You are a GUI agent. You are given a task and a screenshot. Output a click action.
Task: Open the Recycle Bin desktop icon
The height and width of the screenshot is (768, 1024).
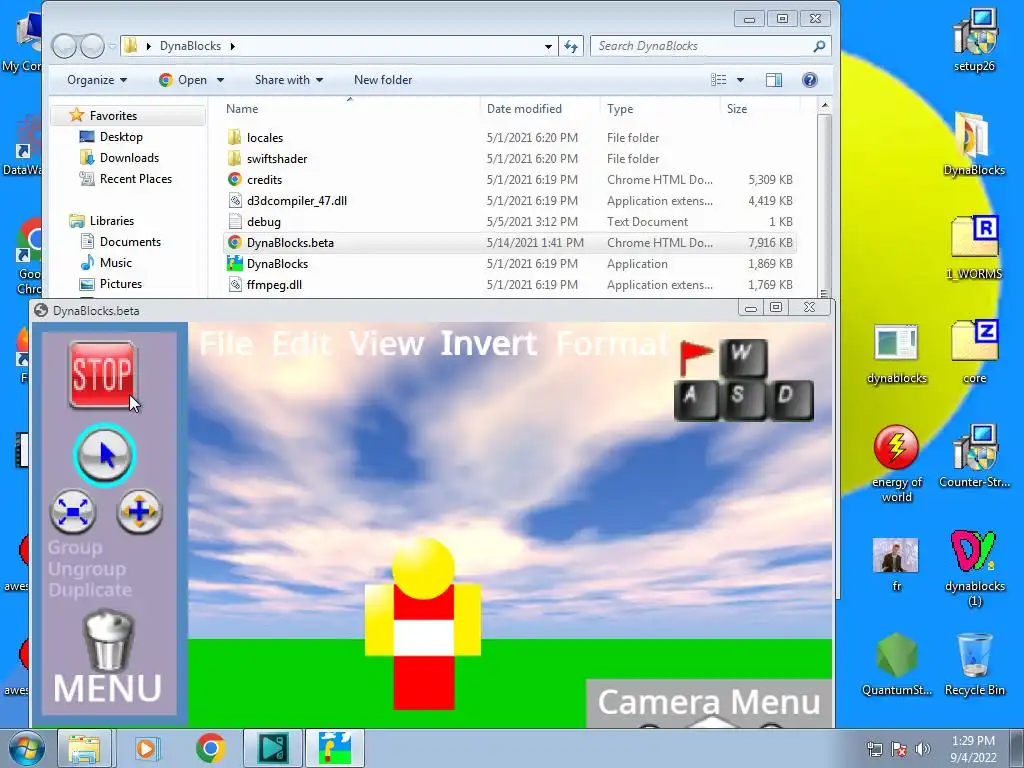[974, 664]
